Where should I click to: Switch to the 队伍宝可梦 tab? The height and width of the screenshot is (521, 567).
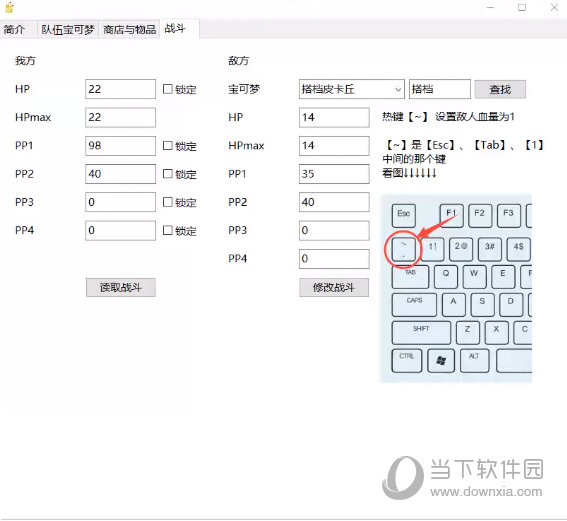coord(68,29)
